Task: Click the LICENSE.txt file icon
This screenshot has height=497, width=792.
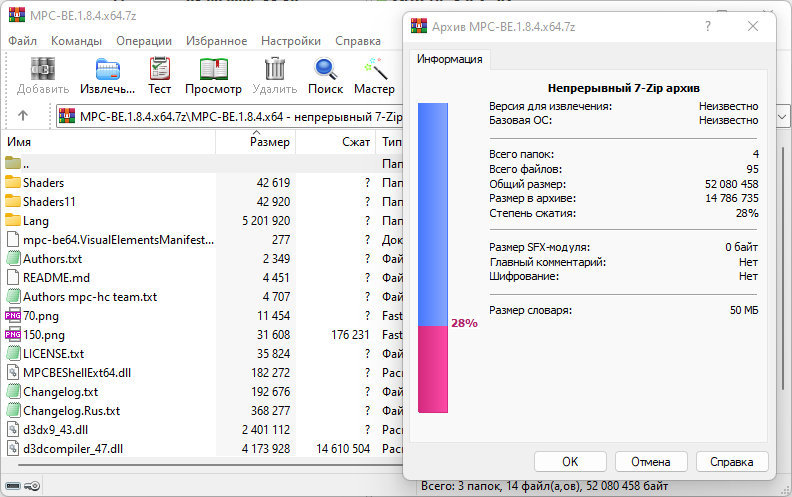Action: [x=13, y=354]
